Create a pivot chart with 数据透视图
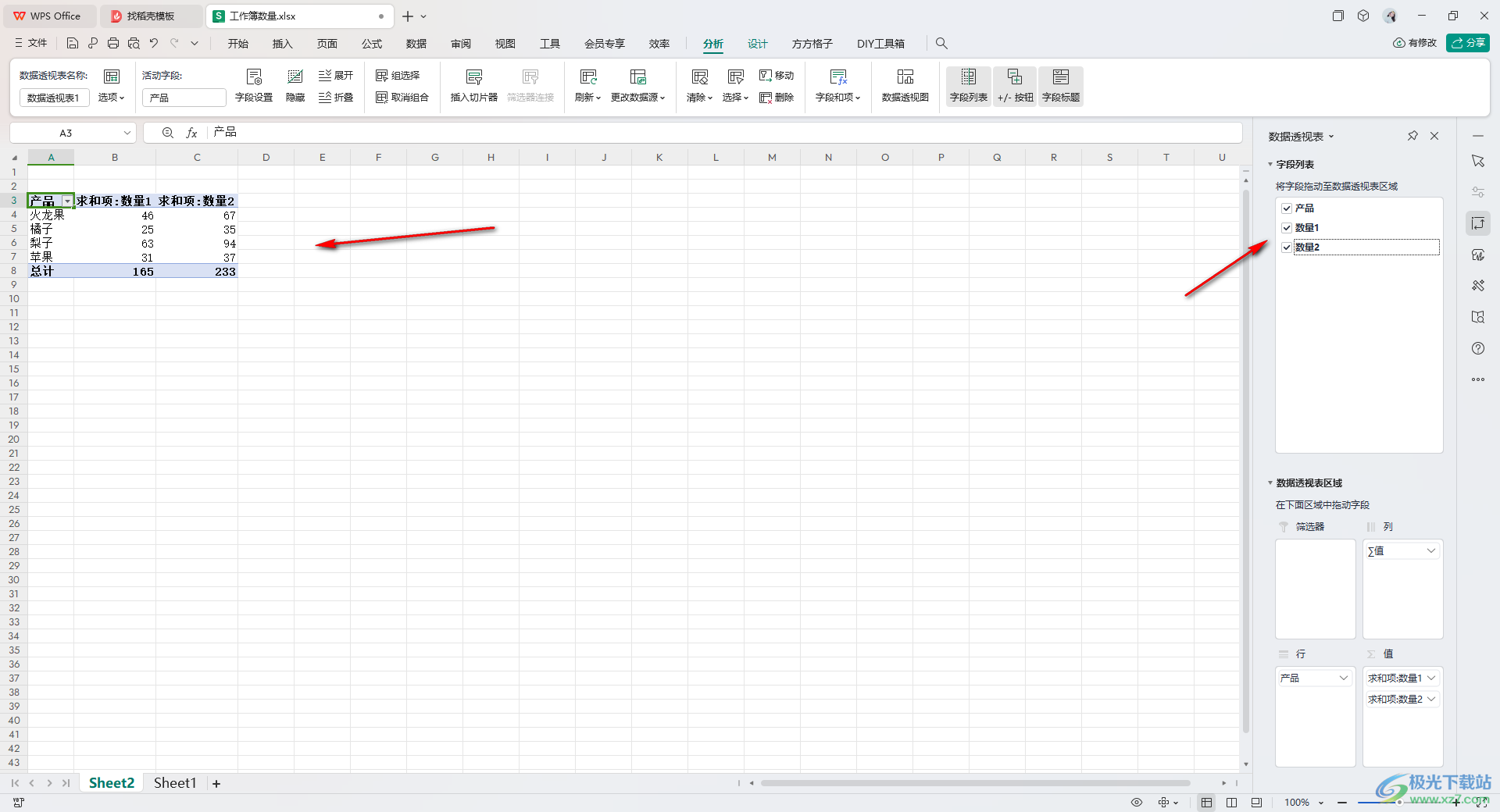Viewport: 1500px width, 812px height. click(905, 85)
